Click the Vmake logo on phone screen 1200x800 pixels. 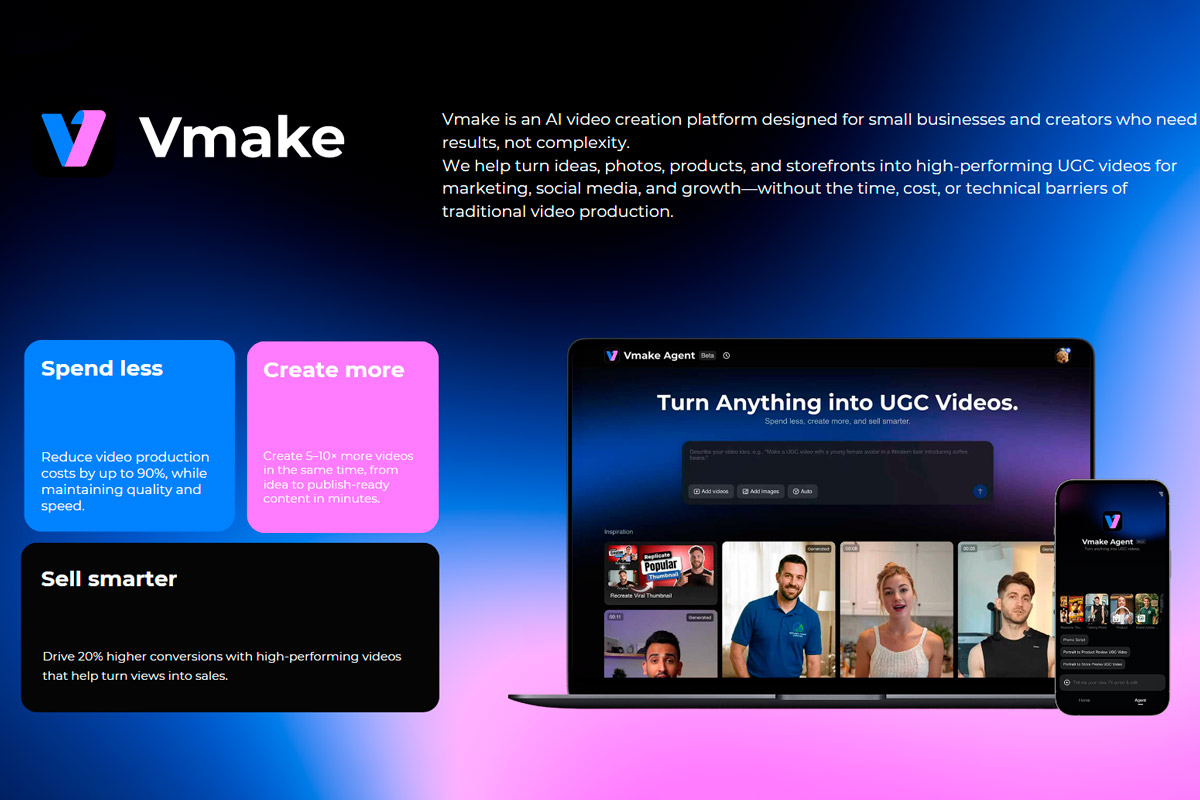click(1112, 521)
